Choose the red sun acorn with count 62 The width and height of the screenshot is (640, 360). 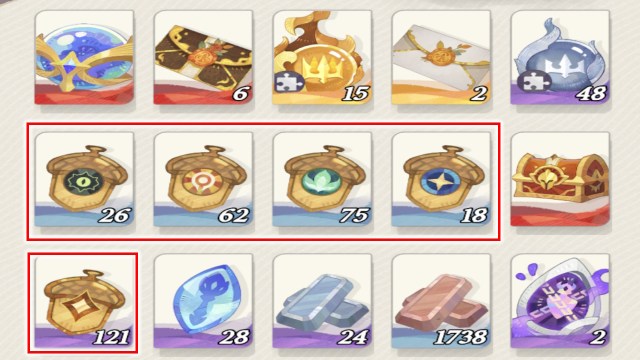203,180
